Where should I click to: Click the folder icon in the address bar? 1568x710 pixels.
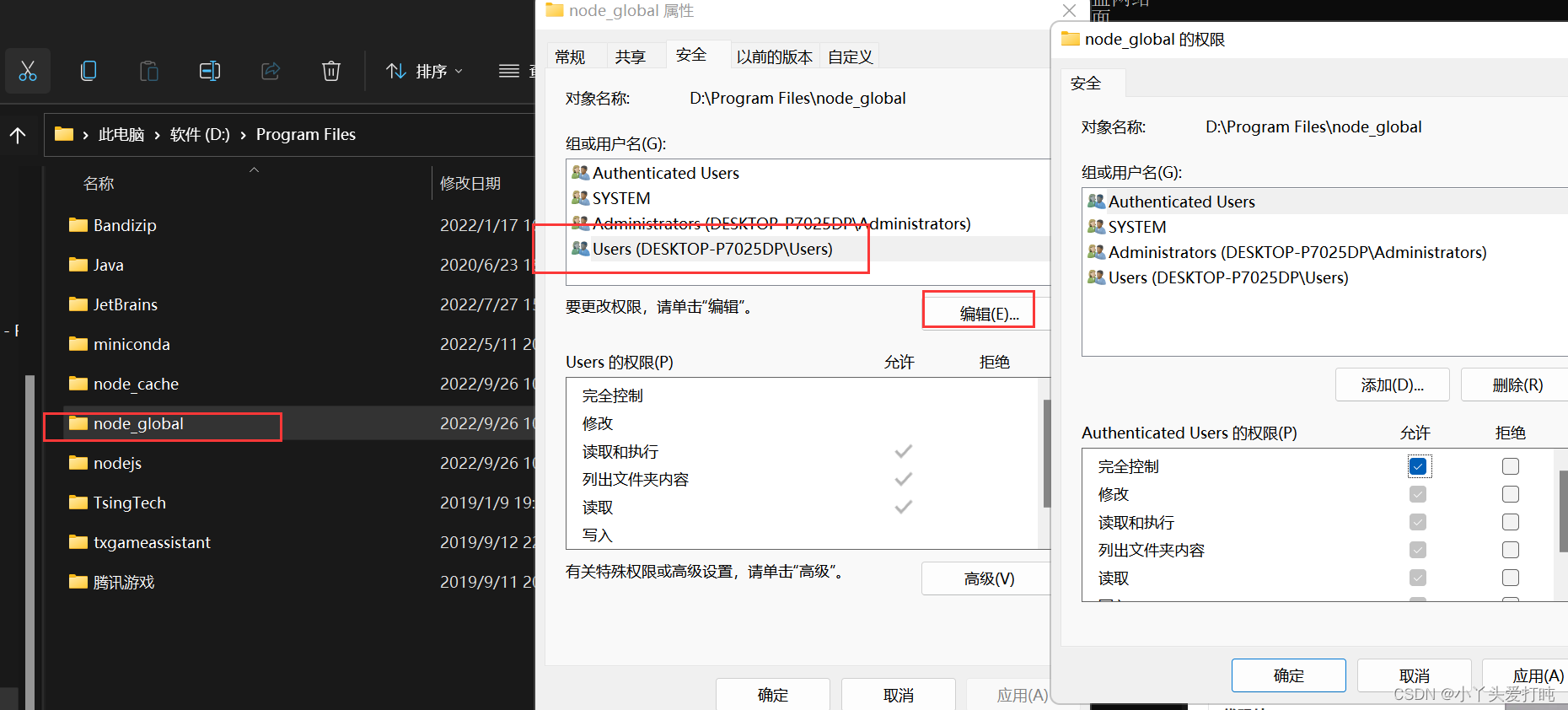64,134
